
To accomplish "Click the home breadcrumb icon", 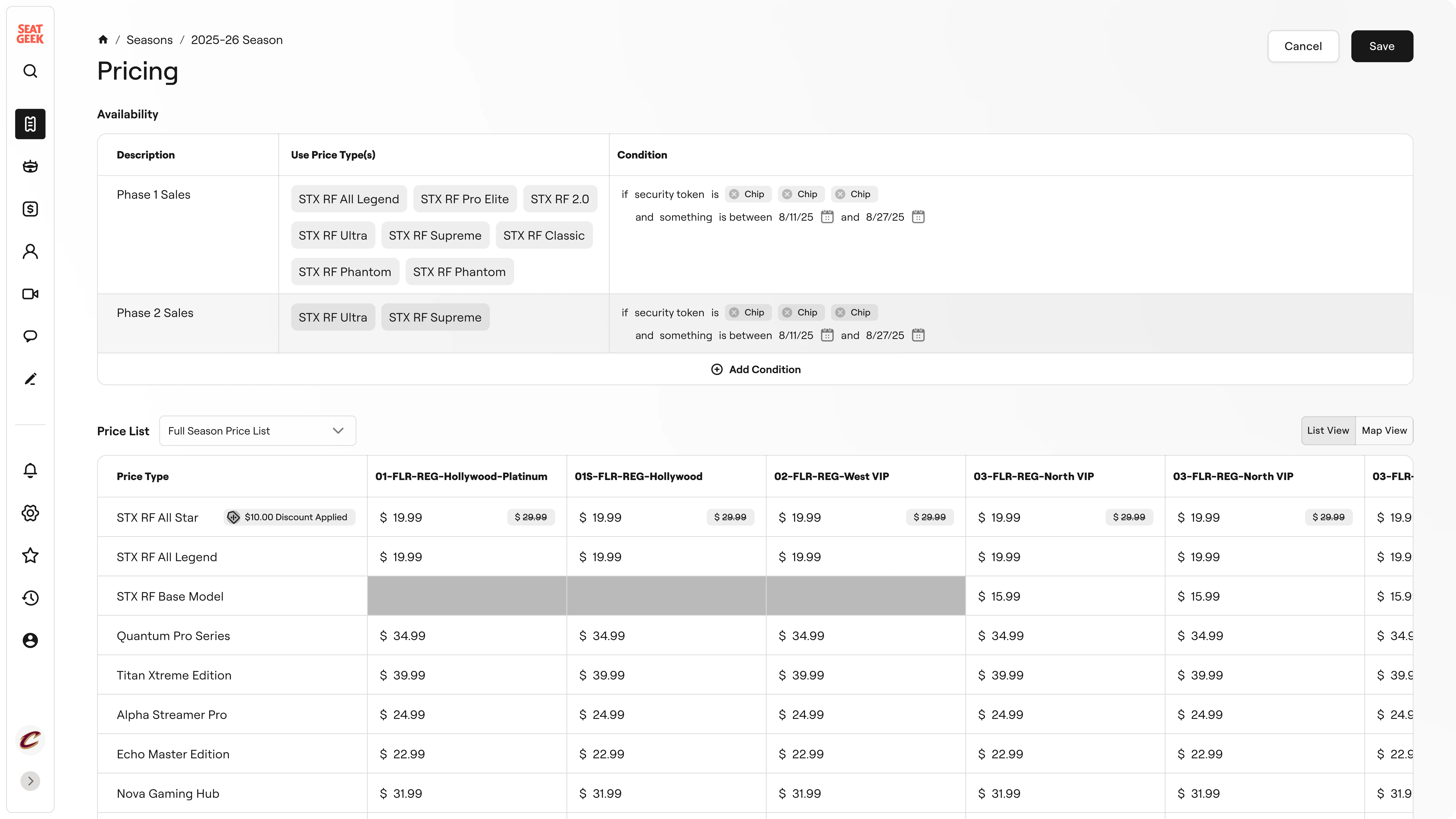I will coord(103,40).
